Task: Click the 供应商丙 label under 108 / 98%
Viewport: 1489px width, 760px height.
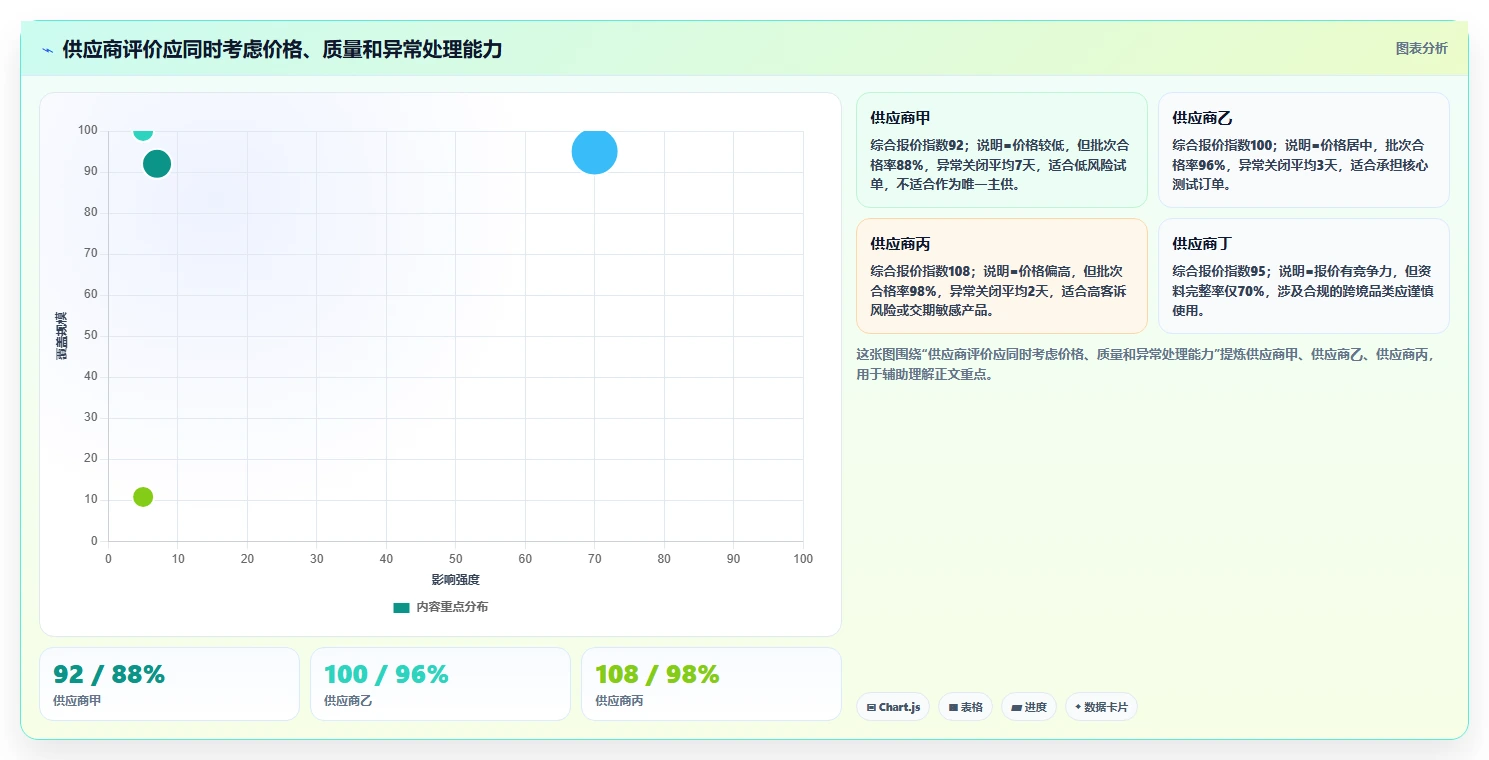Action: click(x=619, y=701)
